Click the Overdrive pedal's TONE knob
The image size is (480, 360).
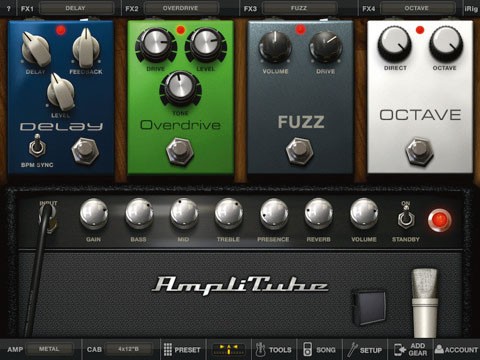pos(180,88)
